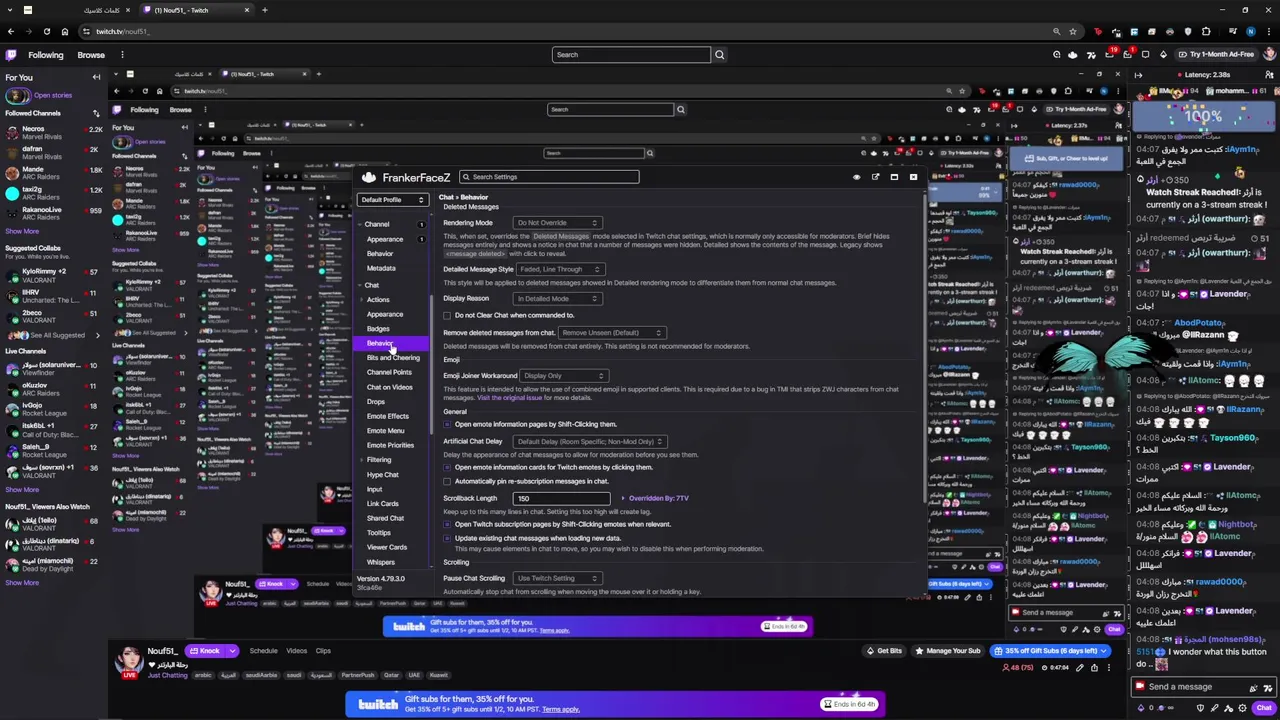Open the Default Profile dropdown
Viewport: 1280px width, 720px height.
click(x=393, y=200)
